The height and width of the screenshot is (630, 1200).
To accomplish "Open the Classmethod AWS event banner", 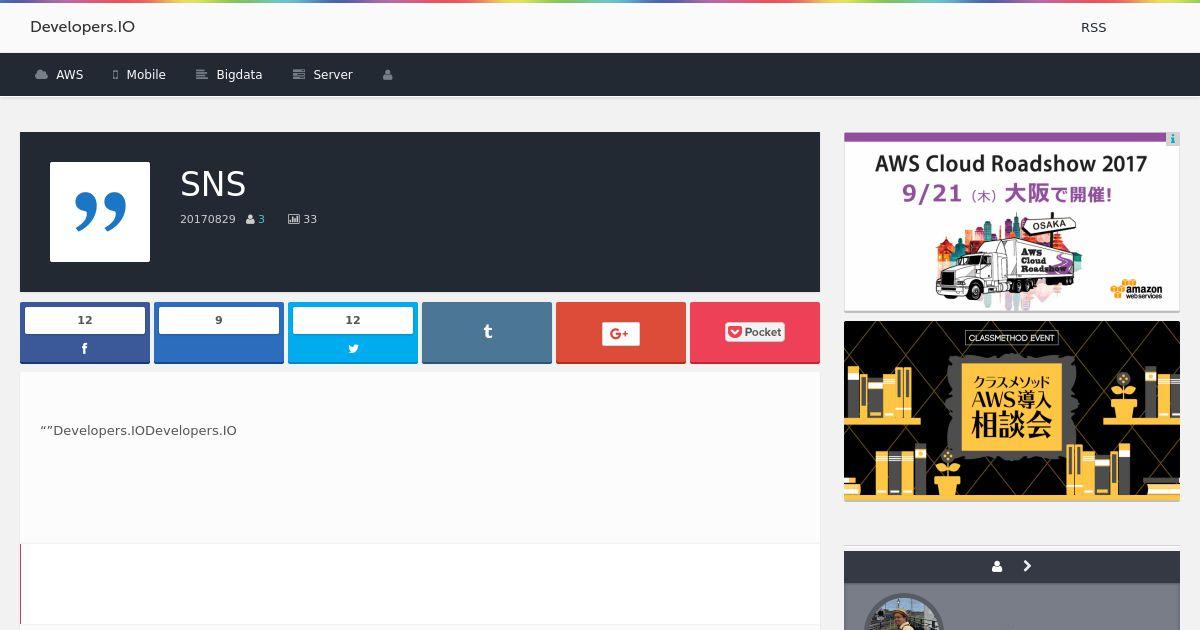I will [1012, 411].
